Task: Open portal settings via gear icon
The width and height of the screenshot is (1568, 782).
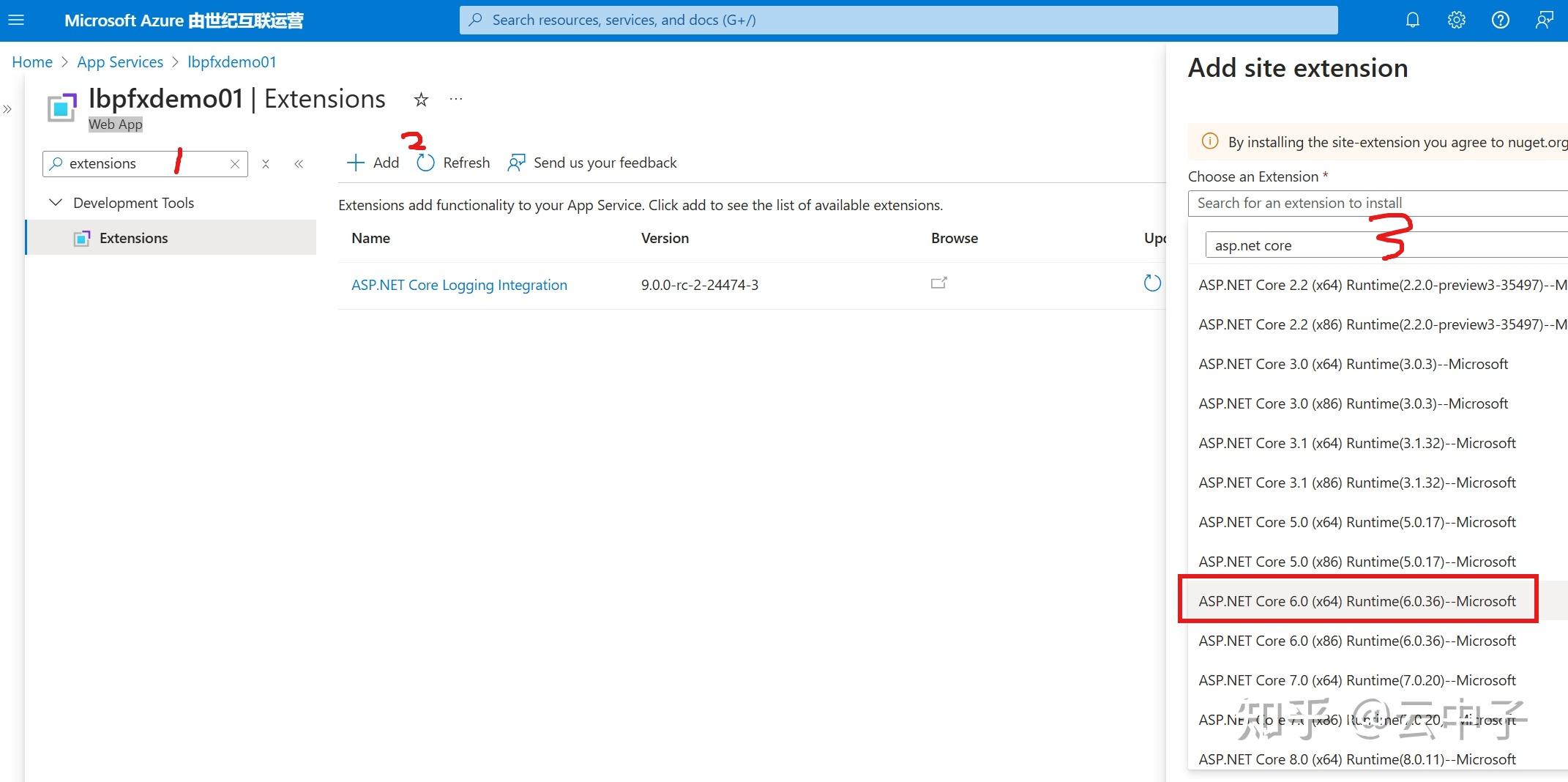Action: coord(1456,20)
